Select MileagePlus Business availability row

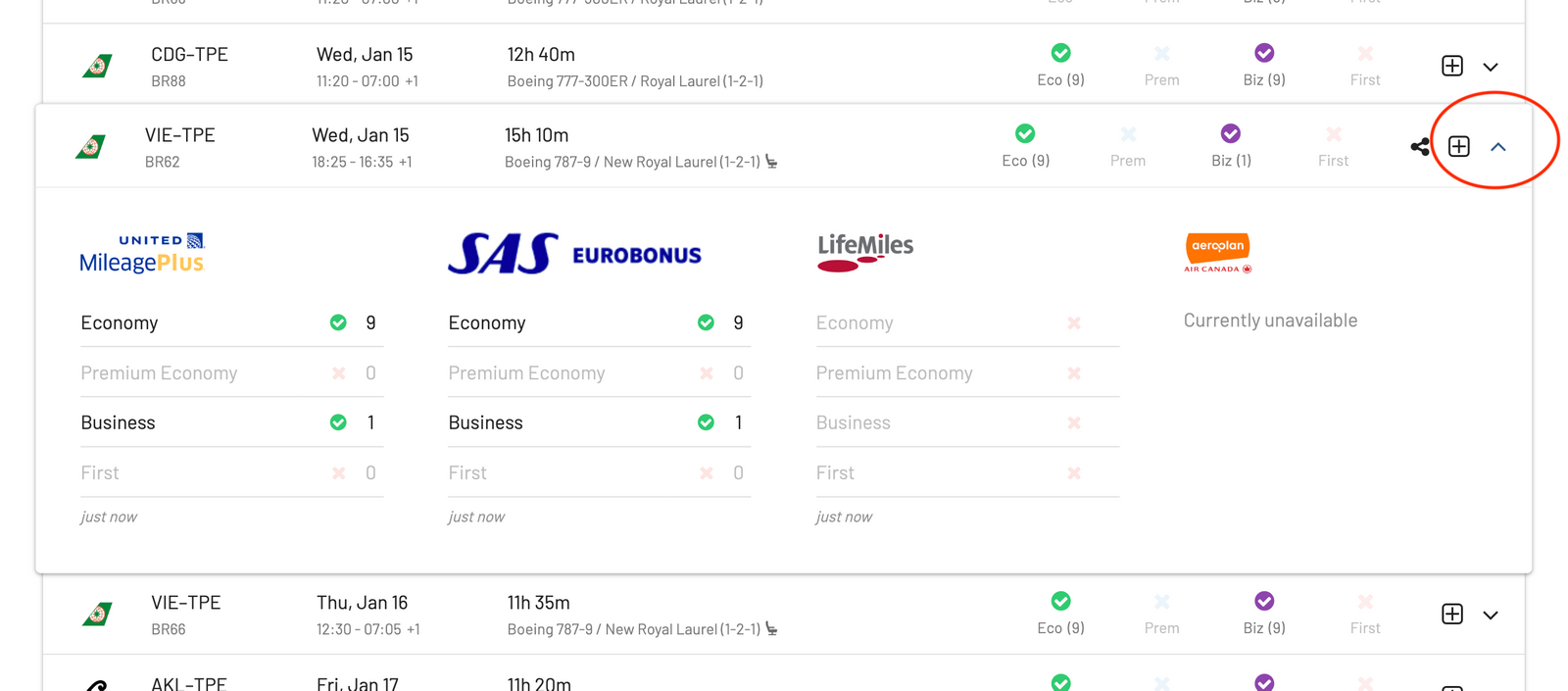pos(231,422)
